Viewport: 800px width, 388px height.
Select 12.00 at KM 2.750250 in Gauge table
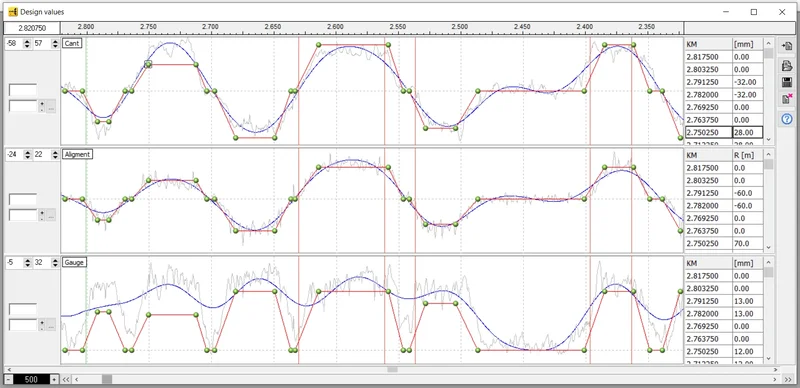pos(747,352)
